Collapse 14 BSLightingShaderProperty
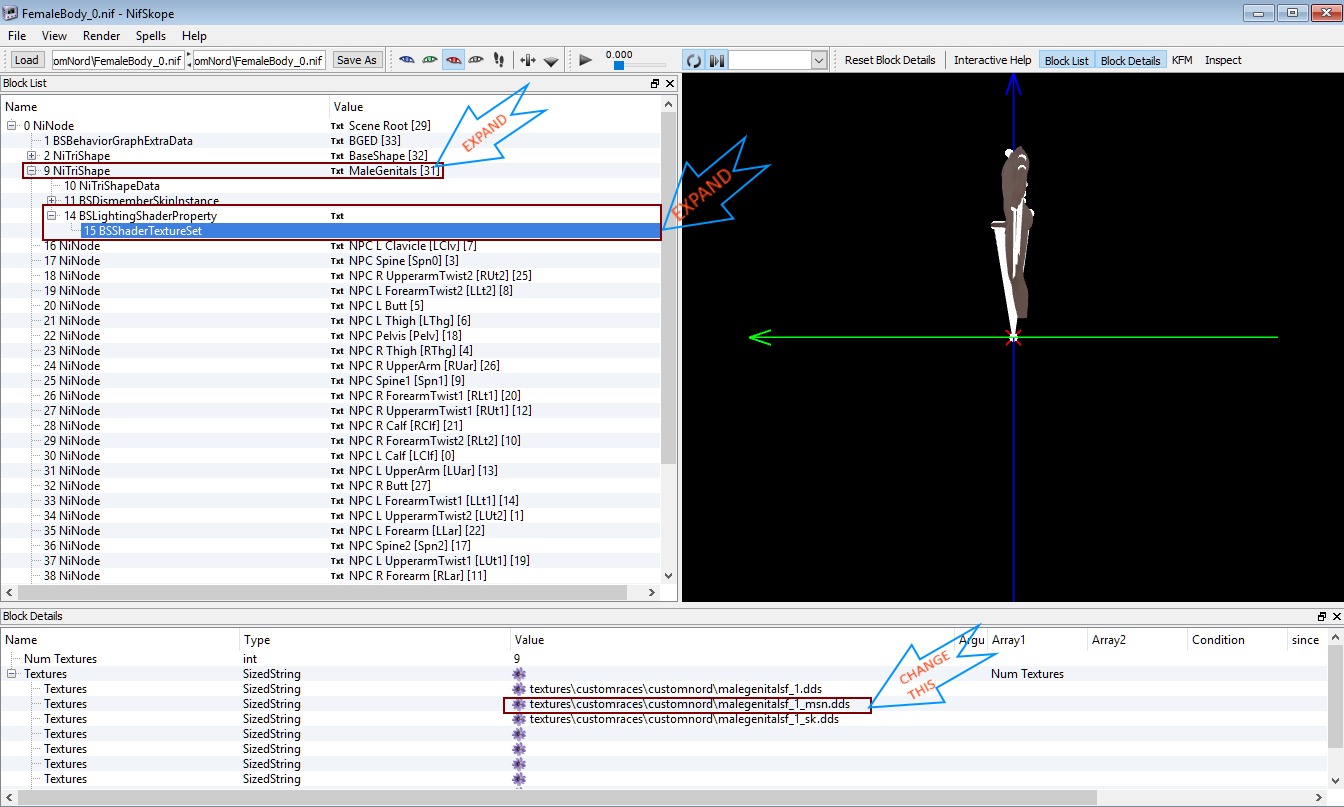1344x807 pixels. 52,216
